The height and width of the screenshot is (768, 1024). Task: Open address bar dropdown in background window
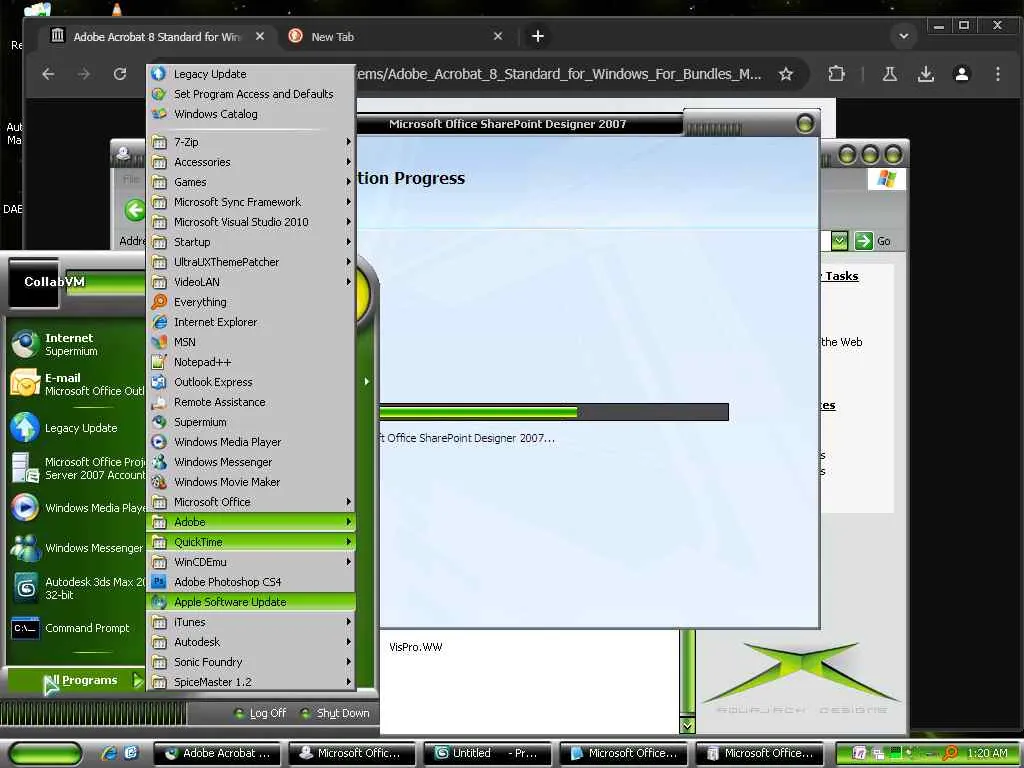click(x=839, y=241)
